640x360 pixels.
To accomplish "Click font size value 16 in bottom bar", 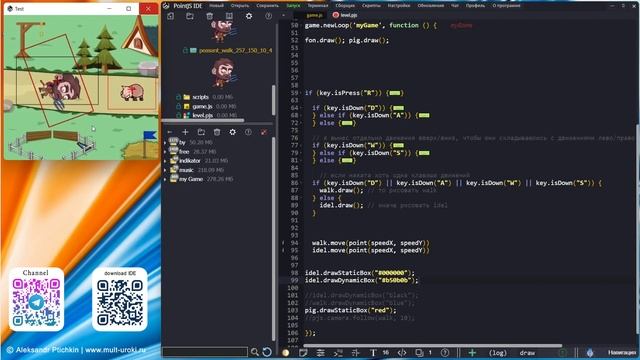I will click(x=386, y=353).
